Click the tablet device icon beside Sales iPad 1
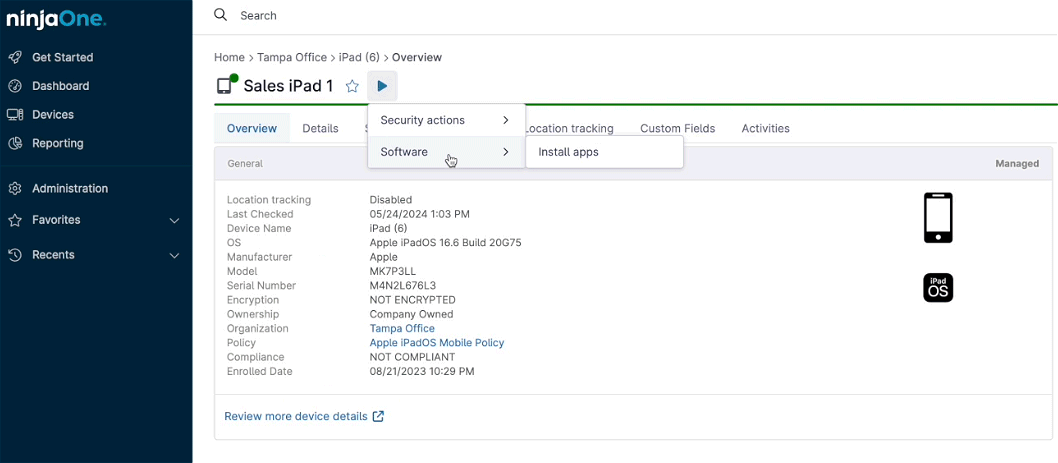1058x463 pixels. point(226,85)
